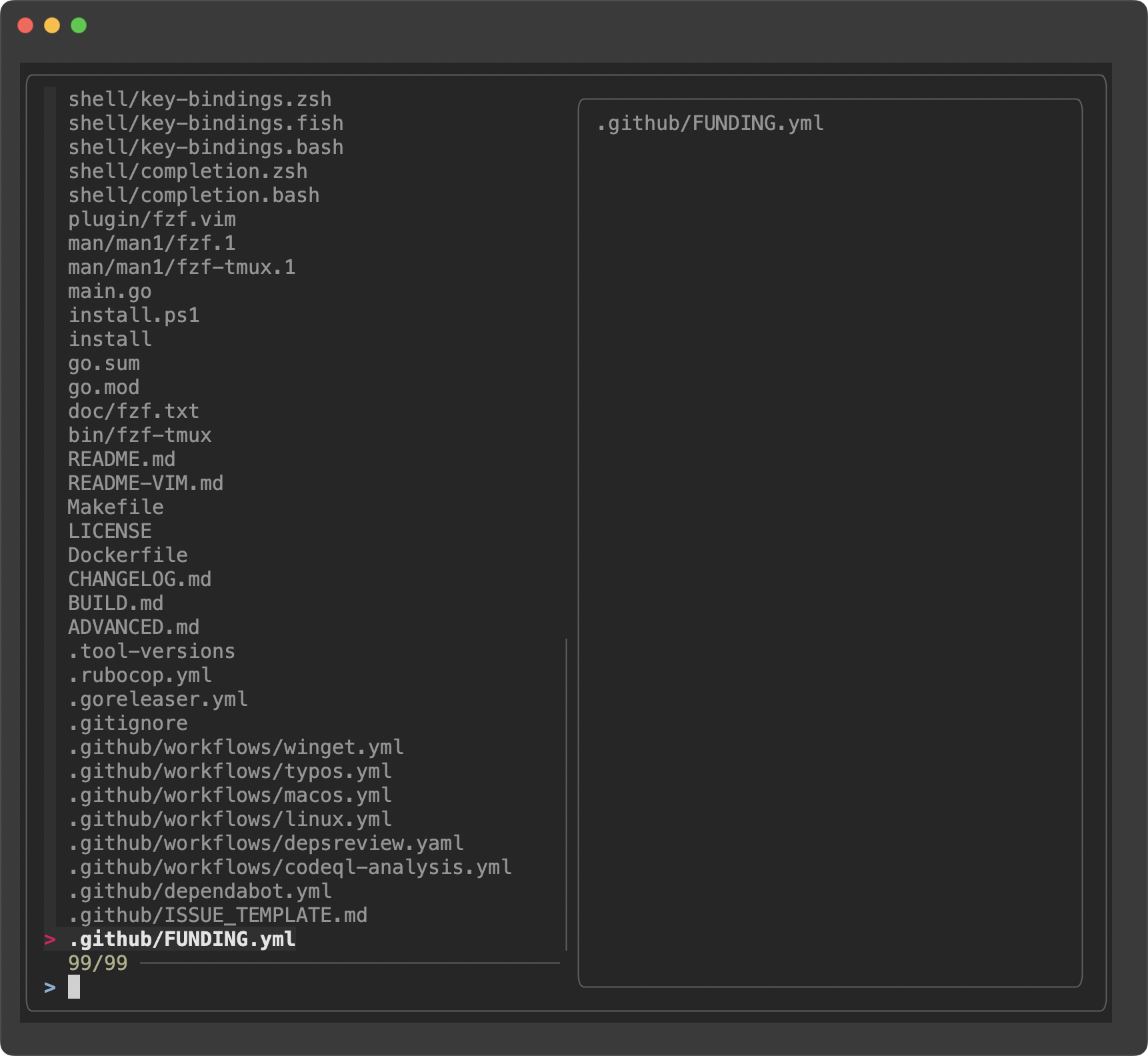Select the install.ps1 file entry

tap(133, 315)
